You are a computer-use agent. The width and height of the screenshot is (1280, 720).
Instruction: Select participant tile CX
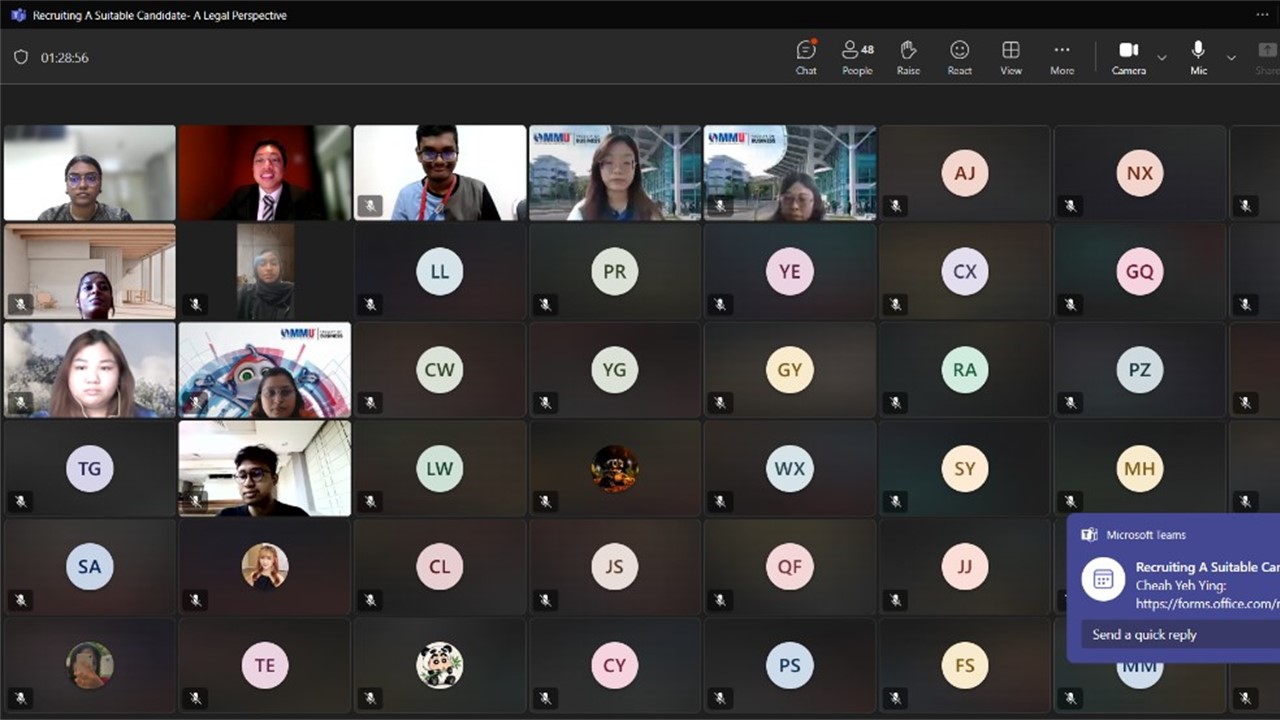tap(964, 271)
